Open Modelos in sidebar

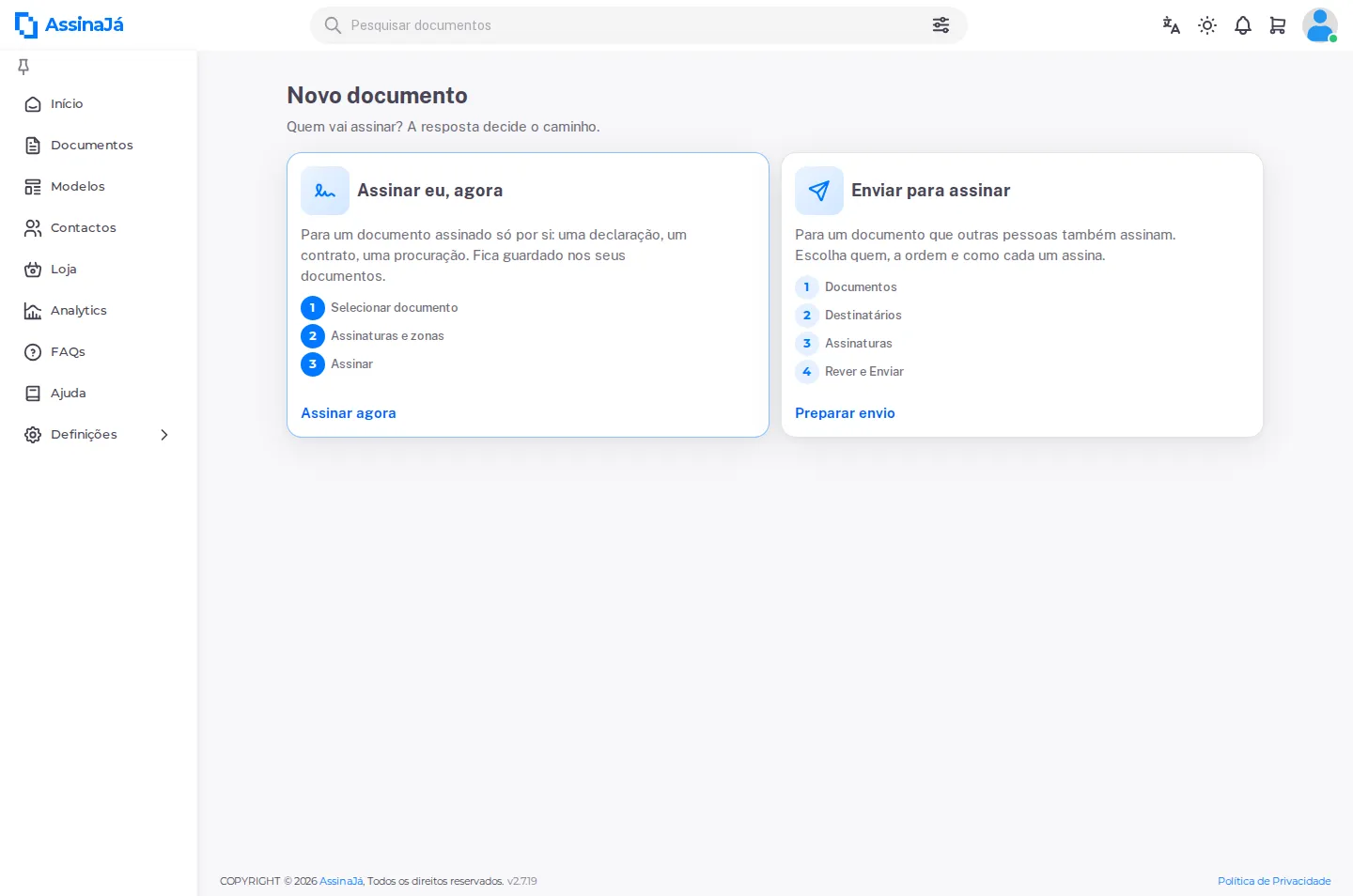tap(99, 187)
